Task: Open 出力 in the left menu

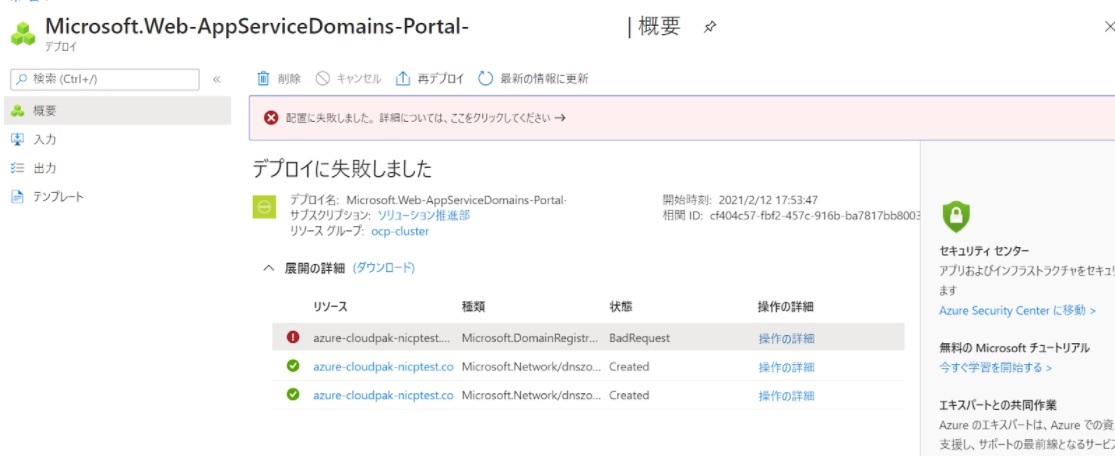Action: point(45,168)
